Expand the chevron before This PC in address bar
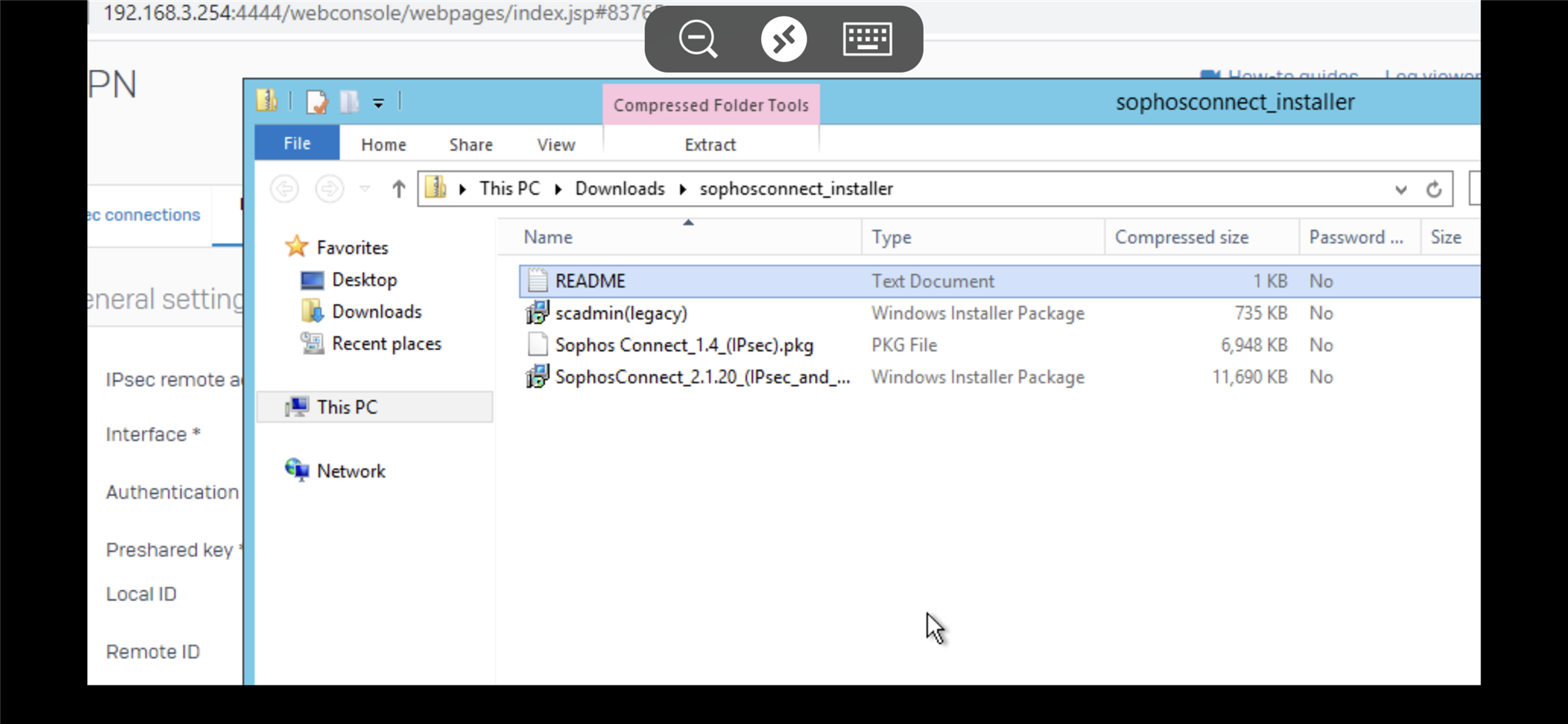Image resolution: width=1568 pixels, height=724 pixels. click(x=462, y=189)
